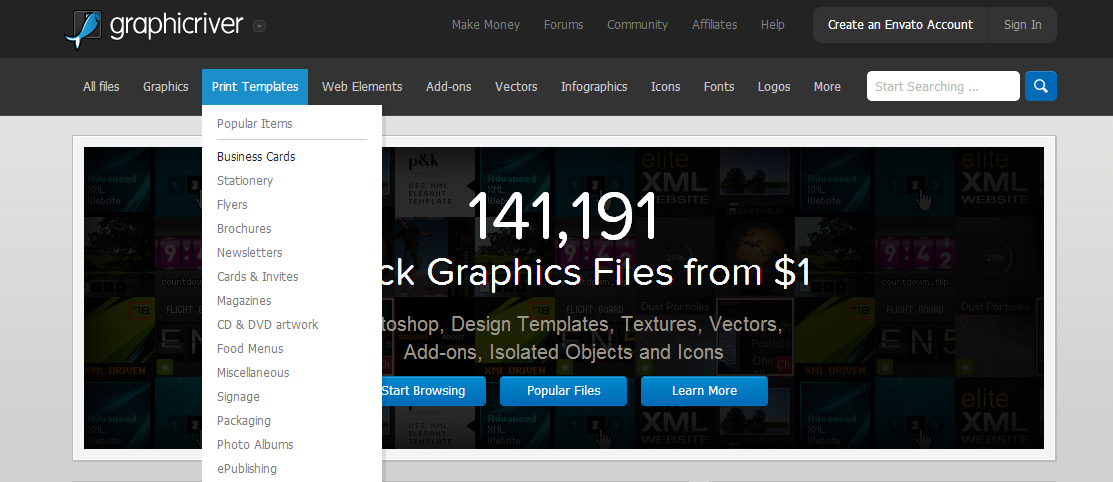The image size is (1113, 482).
Task: Click the Popular Files button
Action: point(564,391)
